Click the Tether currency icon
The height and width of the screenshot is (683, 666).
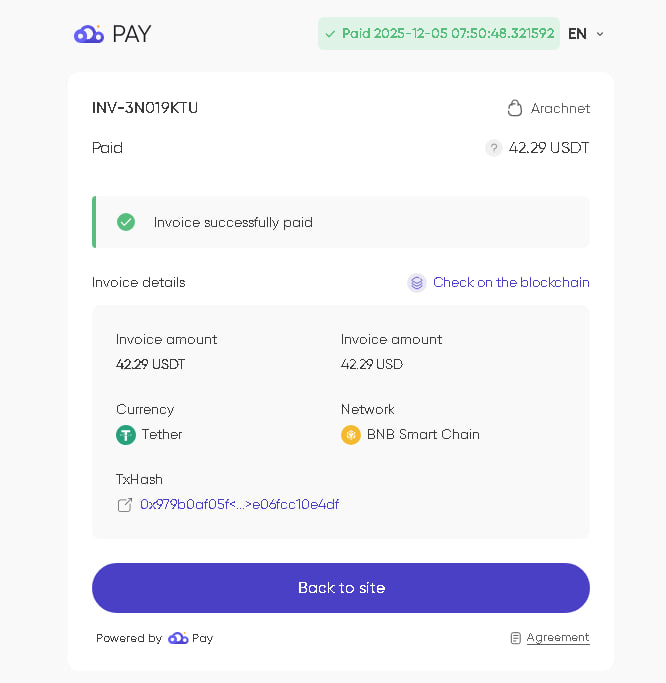point(126,435)
